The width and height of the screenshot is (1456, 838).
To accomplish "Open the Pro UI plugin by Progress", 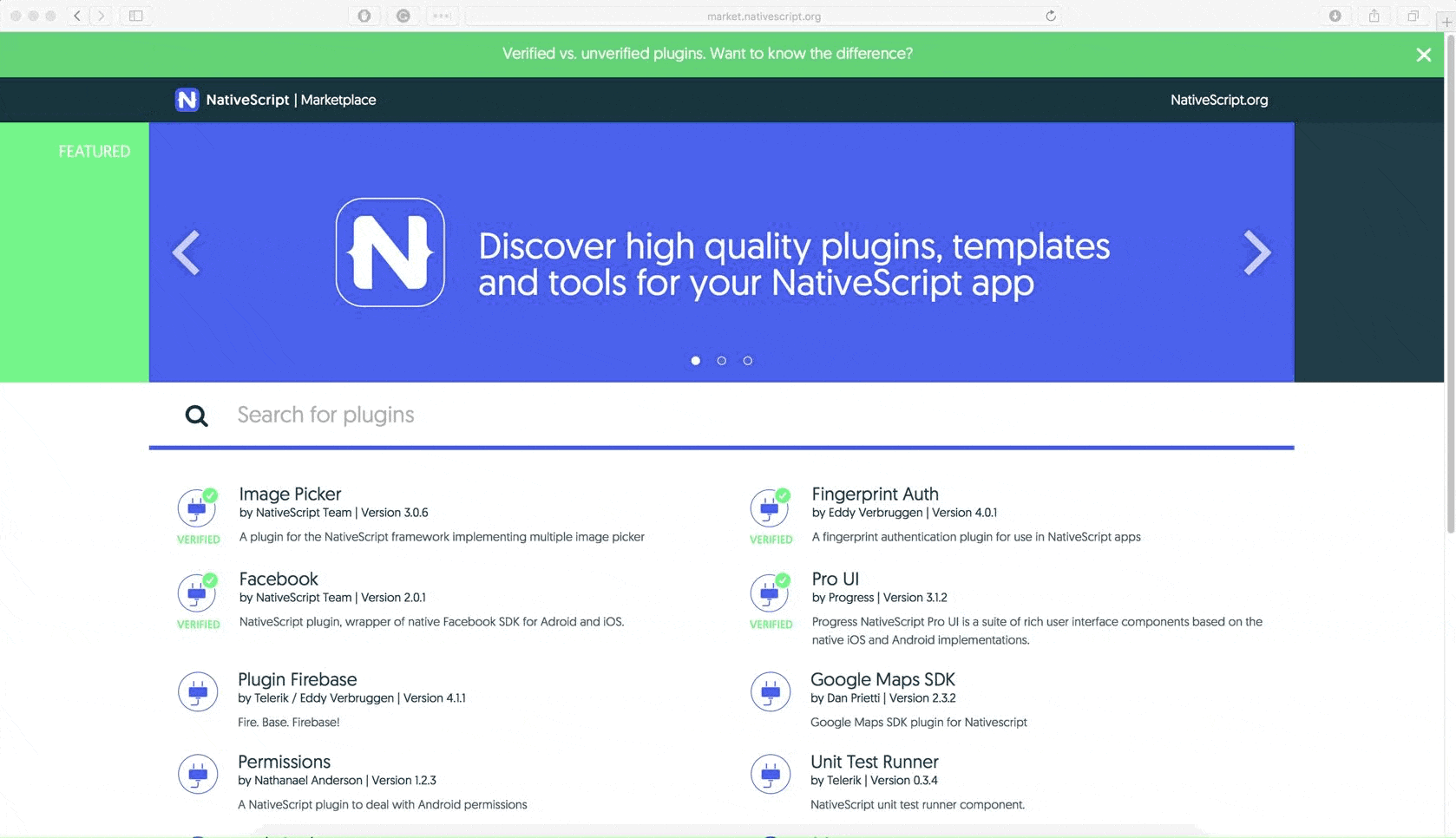I will 835,578.
